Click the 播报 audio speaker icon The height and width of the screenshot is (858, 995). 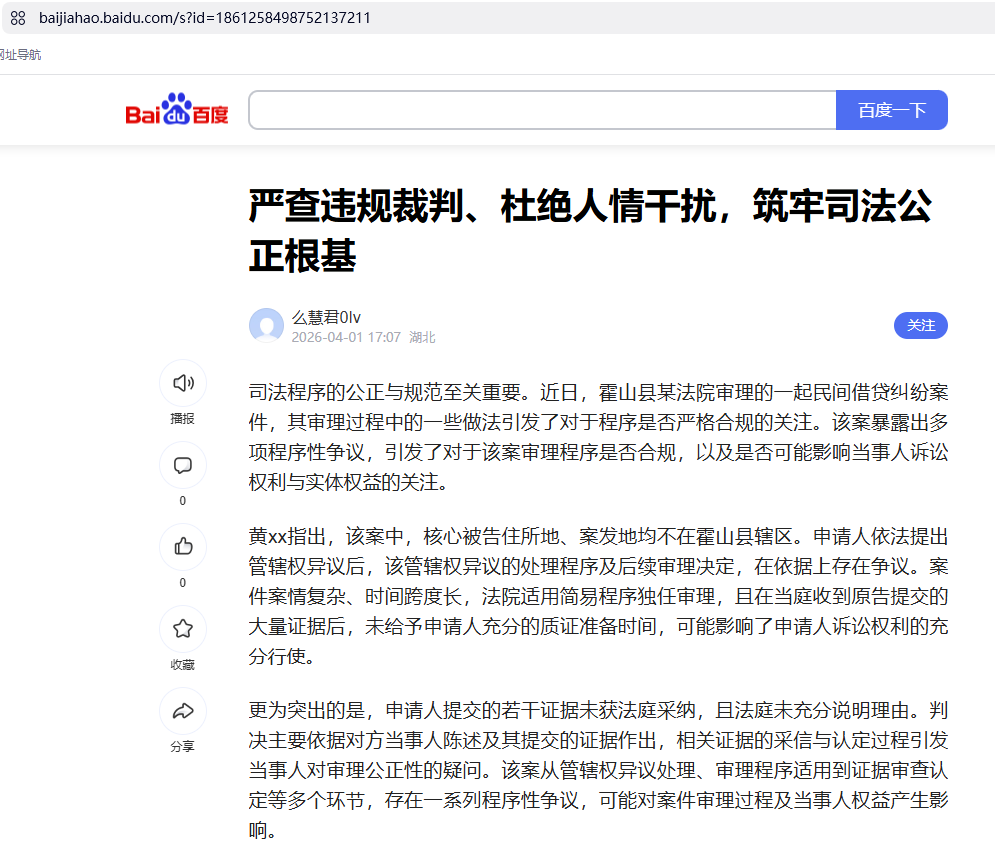(182, 383)
